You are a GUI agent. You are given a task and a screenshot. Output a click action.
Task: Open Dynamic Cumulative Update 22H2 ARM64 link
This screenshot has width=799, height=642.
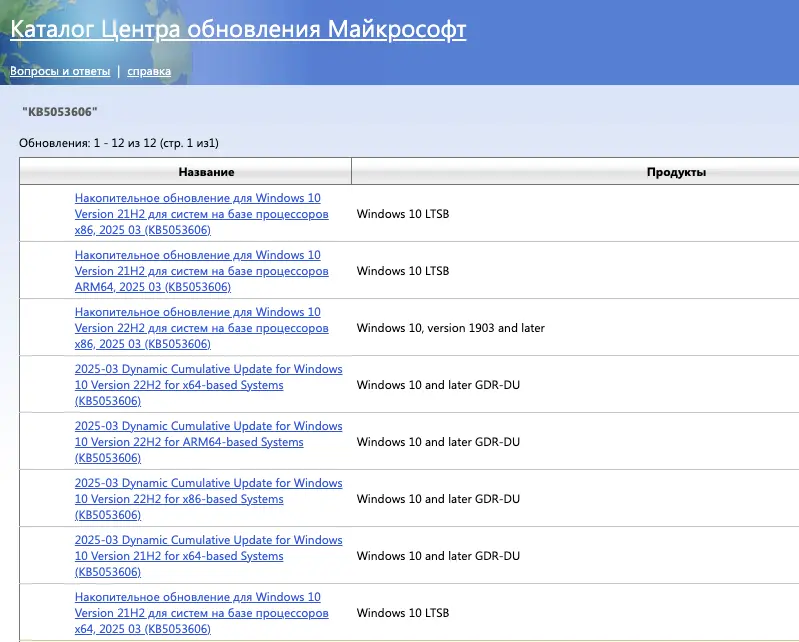point(208,442)
